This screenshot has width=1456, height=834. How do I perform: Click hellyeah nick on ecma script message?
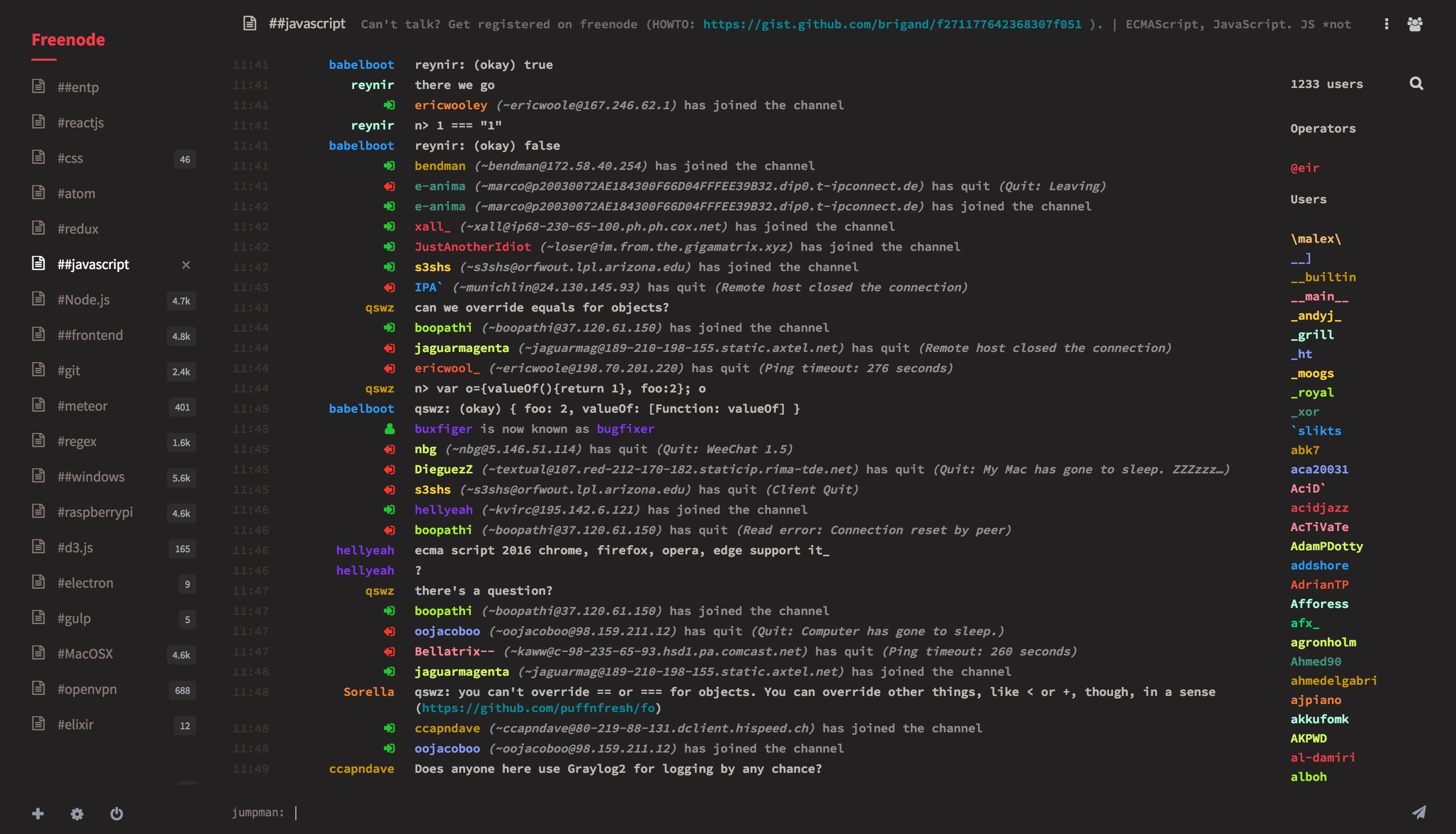pos(365,550)
